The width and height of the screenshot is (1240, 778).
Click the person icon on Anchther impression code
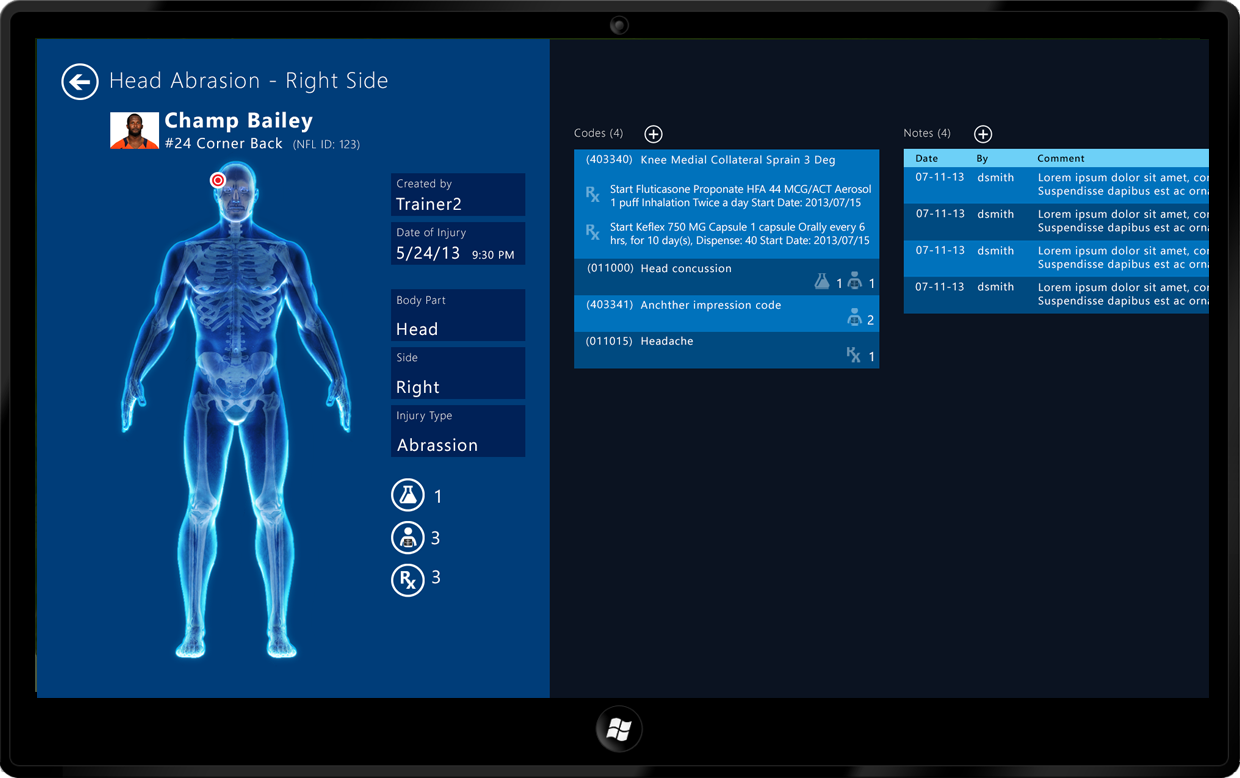857,317
